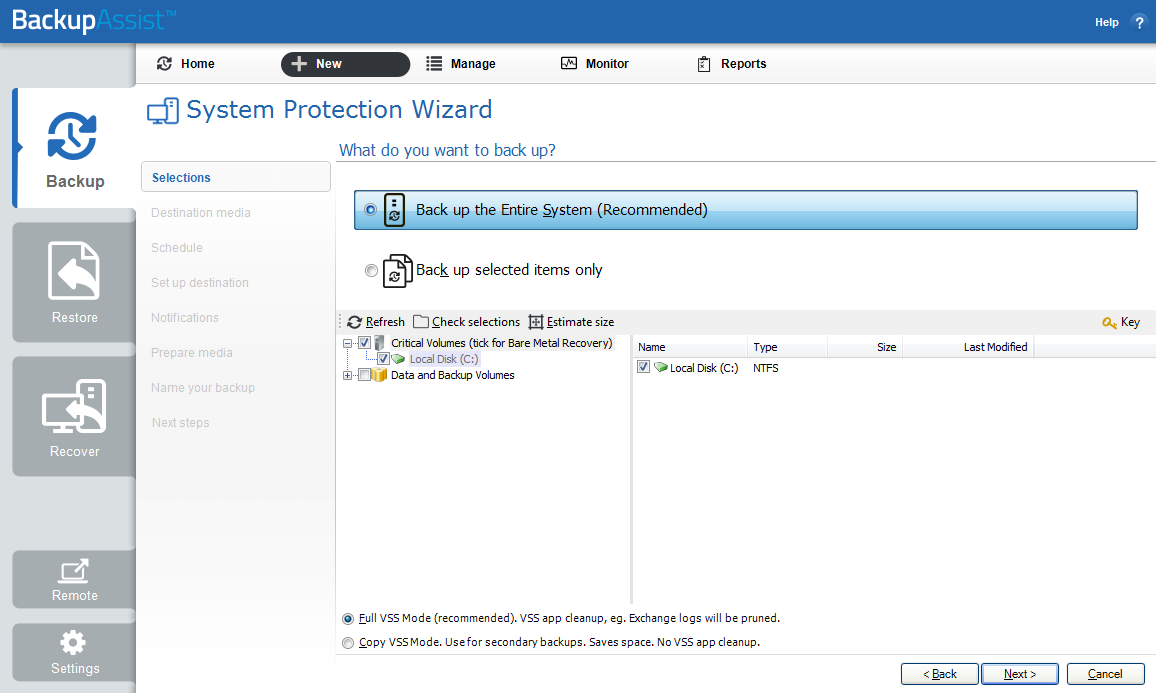Screen dimensions: 1156x693
Task: Click the plus icon on the New button
Action: tap(299, 64)
